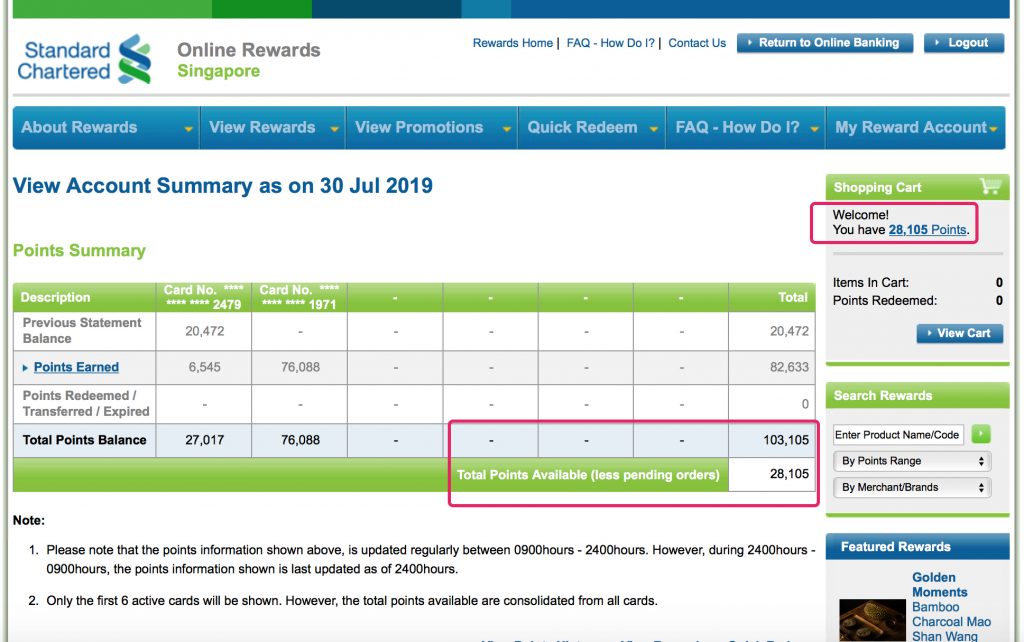The width and height of the screenshot is (1024, 642).
Task: Click the green search go arrow
Action: [981, 434]
